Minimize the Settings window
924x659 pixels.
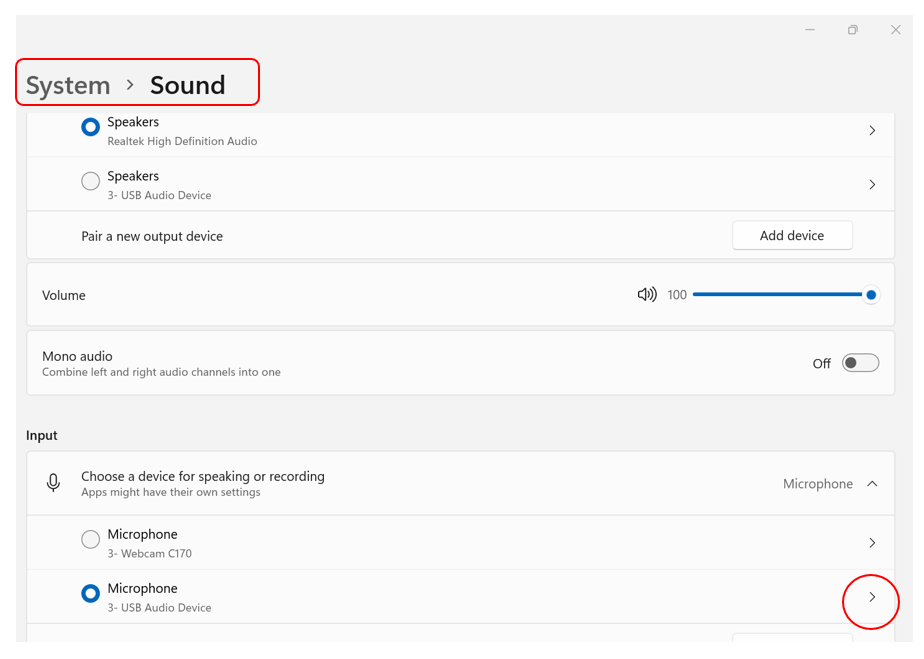pyautogui.click(x=810, y=30)
